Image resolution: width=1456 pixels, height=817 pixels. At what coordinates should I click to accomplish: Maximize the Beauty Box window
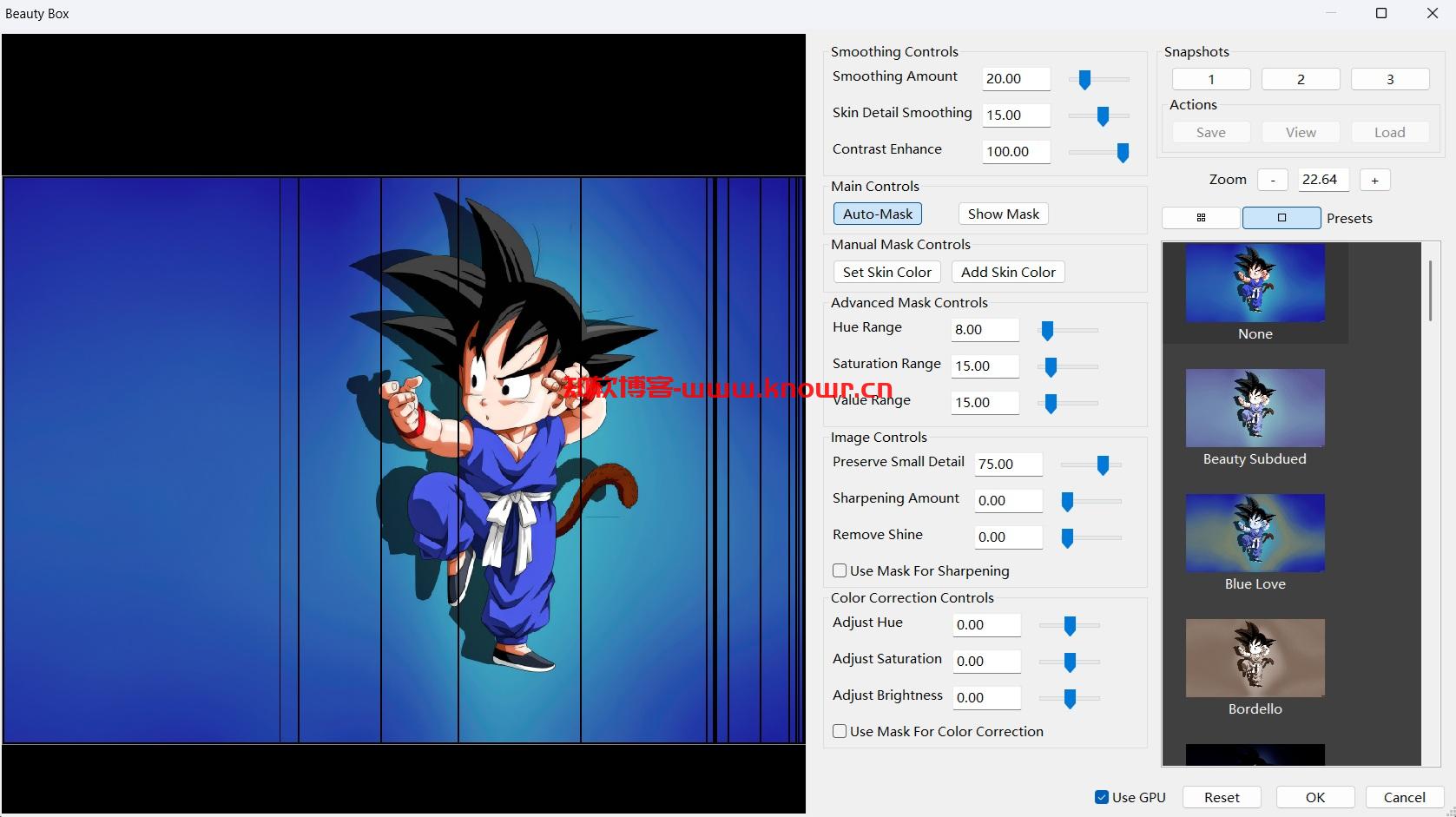coord(1381,13)
